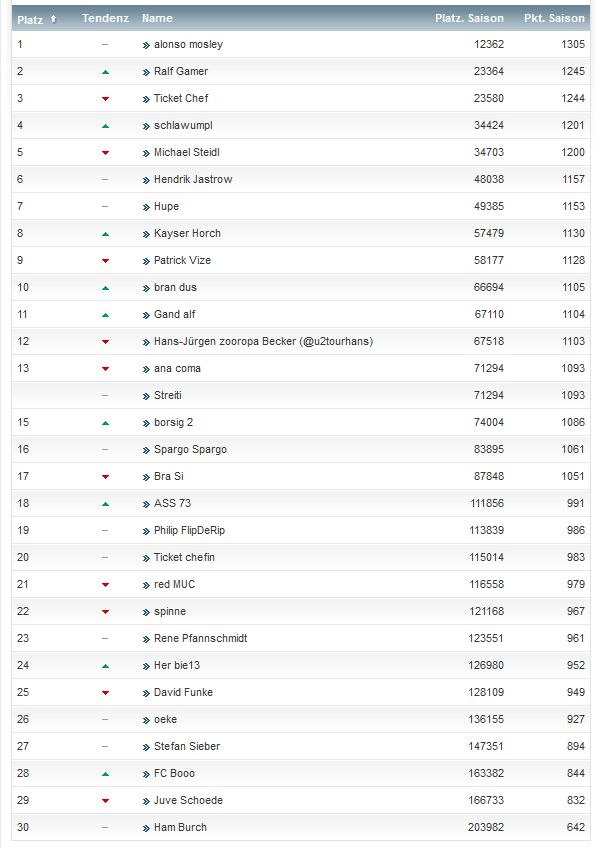Open the Ham Burch player link
The image size is (606, 847).
point(181,828)
